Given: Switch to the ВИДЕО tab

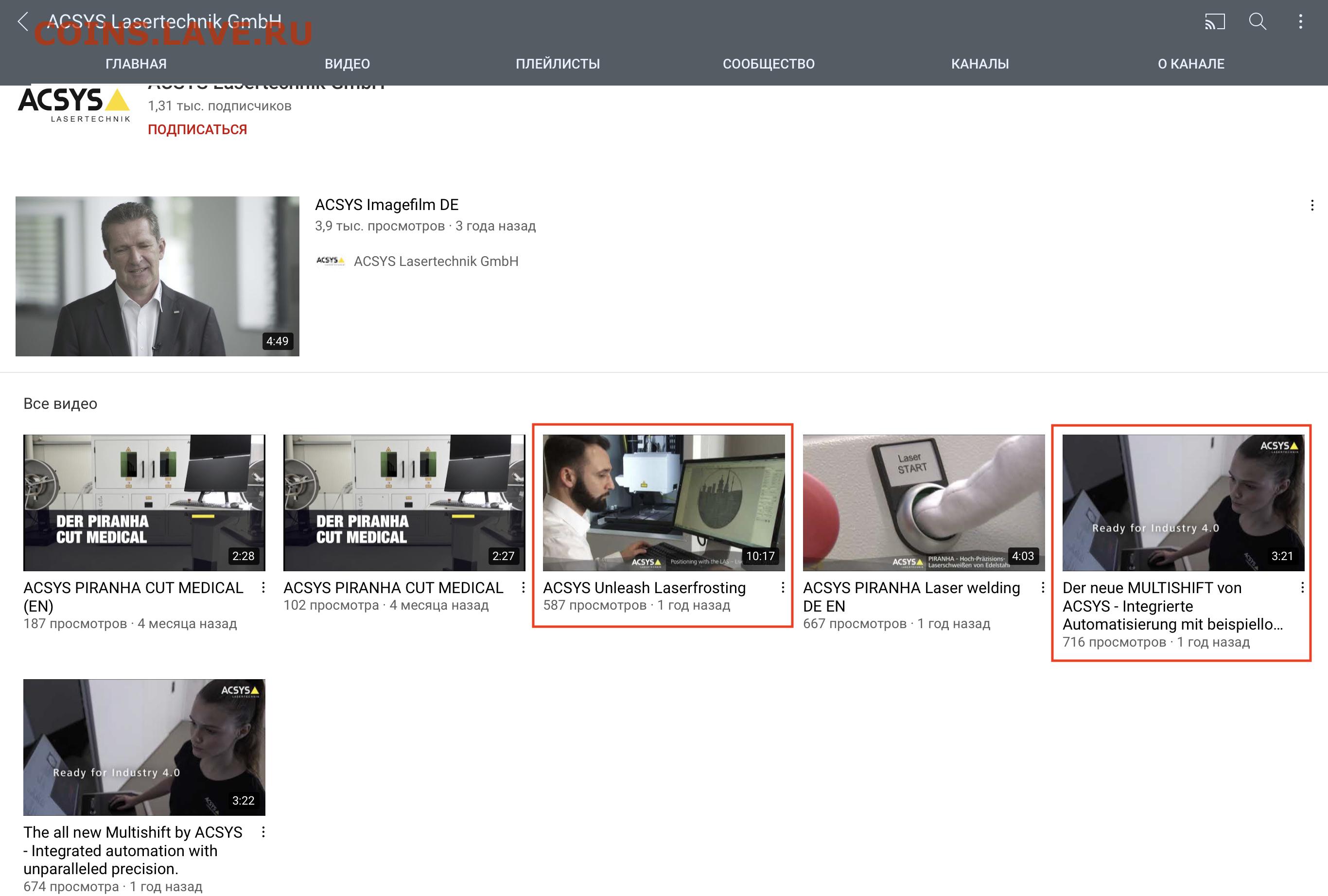Looking at the screenshot, I should tap(347, 64).
